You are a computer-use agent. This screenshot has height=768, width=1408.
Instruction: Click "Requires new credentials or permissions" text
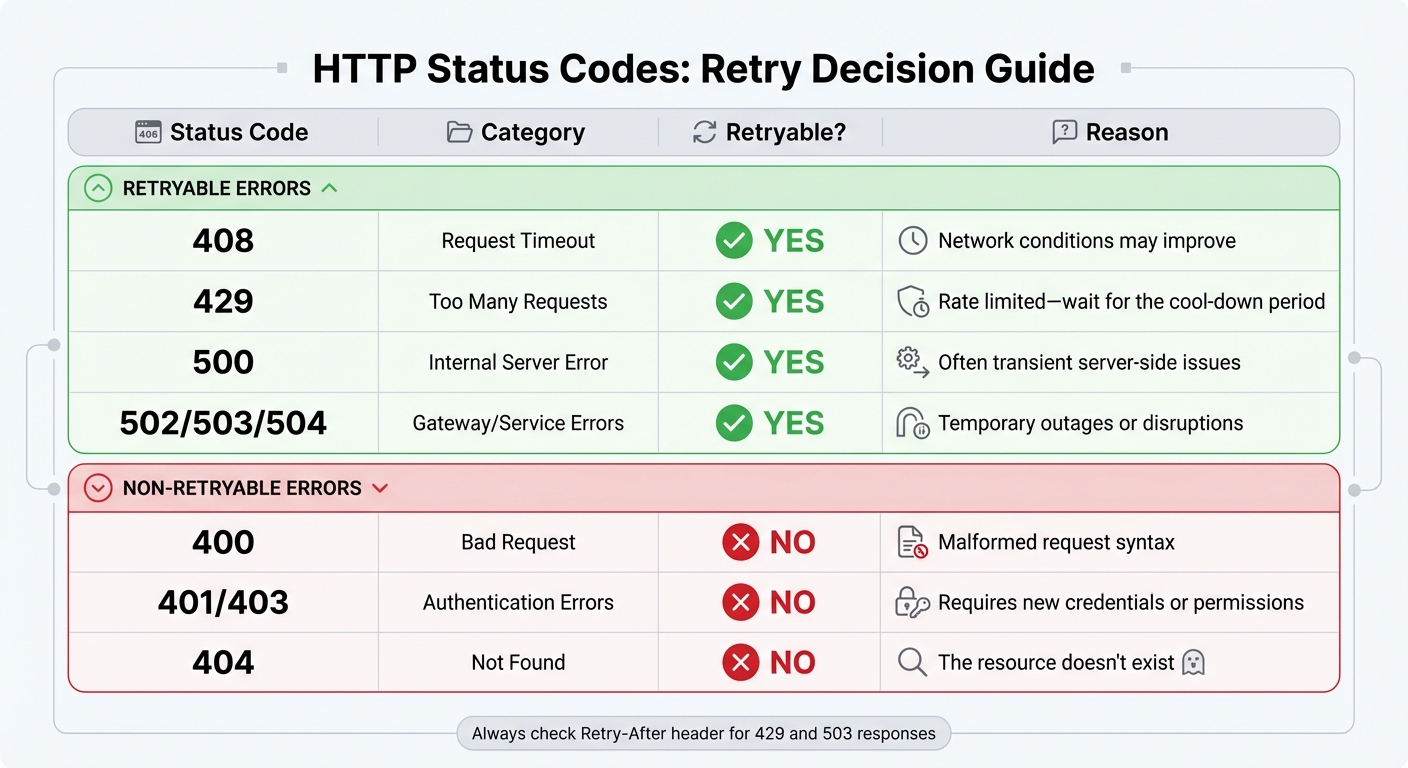tap(1121, 602)
